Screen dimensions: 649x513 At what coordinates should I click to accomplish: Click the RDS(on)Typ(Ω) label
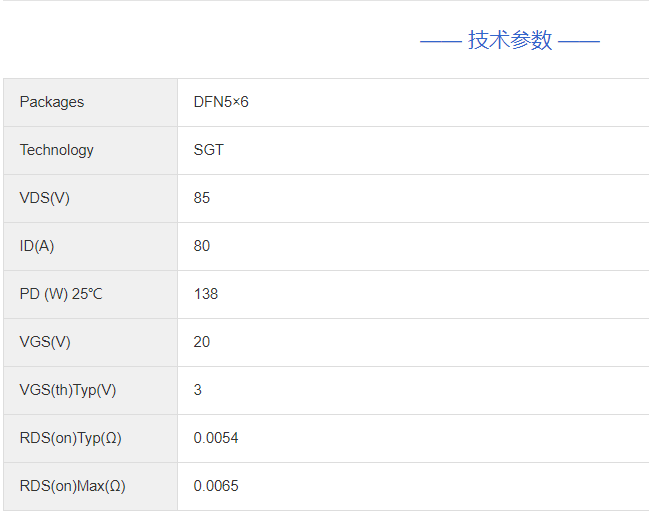pyautogui.click(x=71, y=438)
